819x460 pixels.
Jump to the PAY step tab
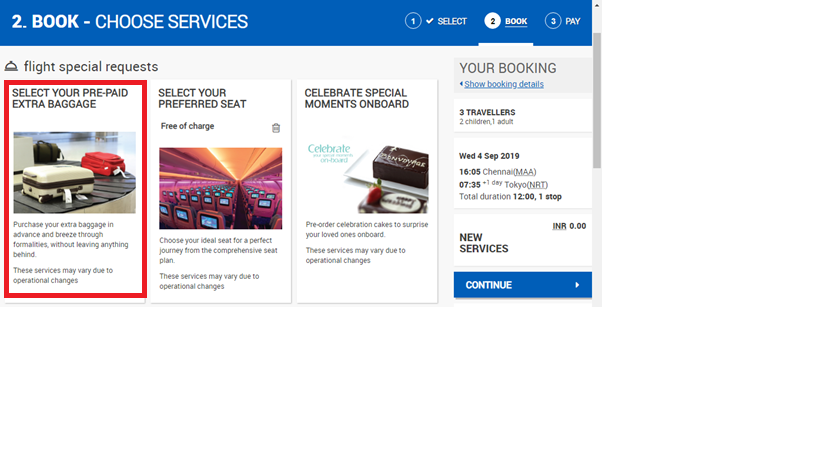tap(573, 21)
